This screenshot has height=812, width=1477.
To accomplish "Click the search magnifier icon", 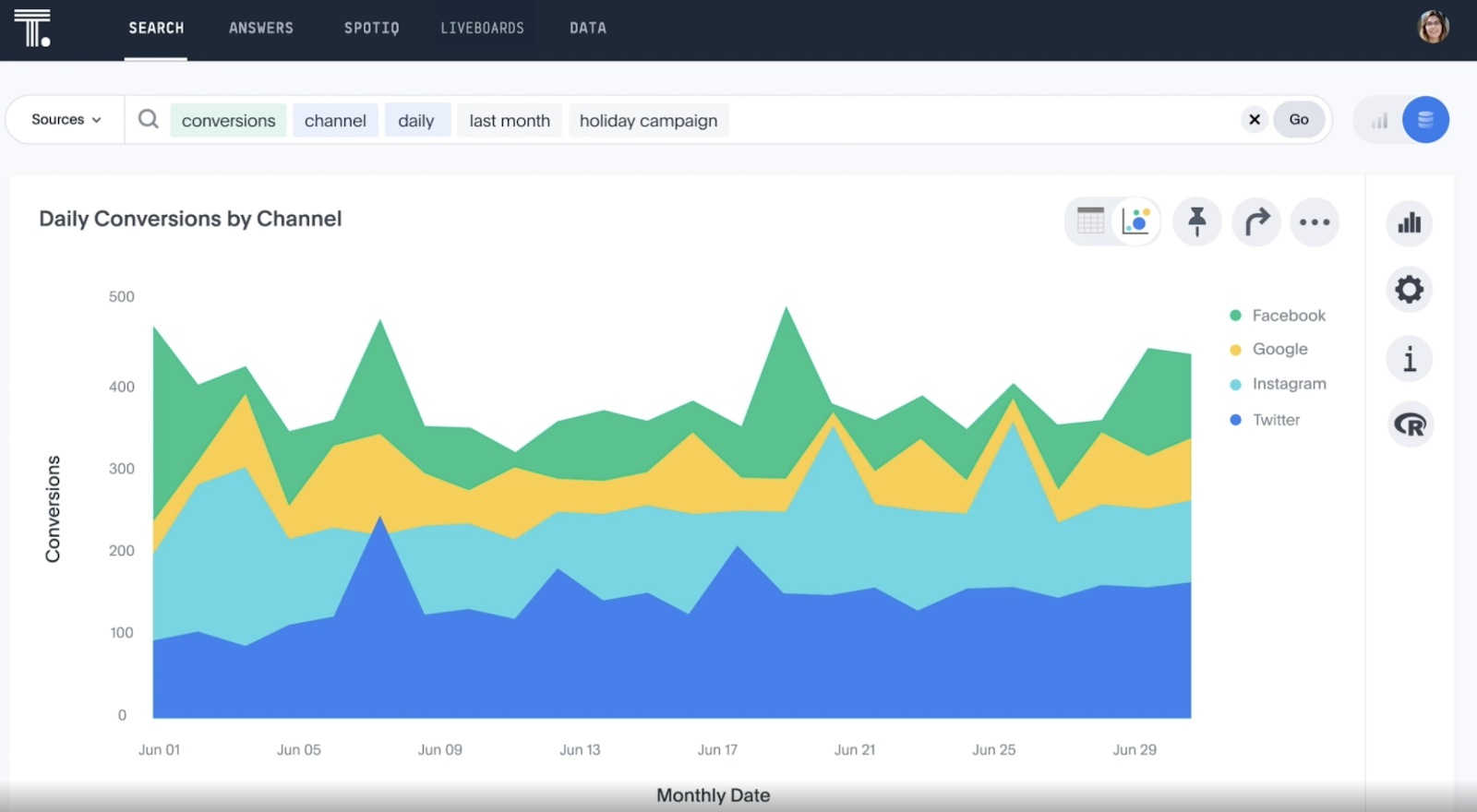I will coord(149,119).
